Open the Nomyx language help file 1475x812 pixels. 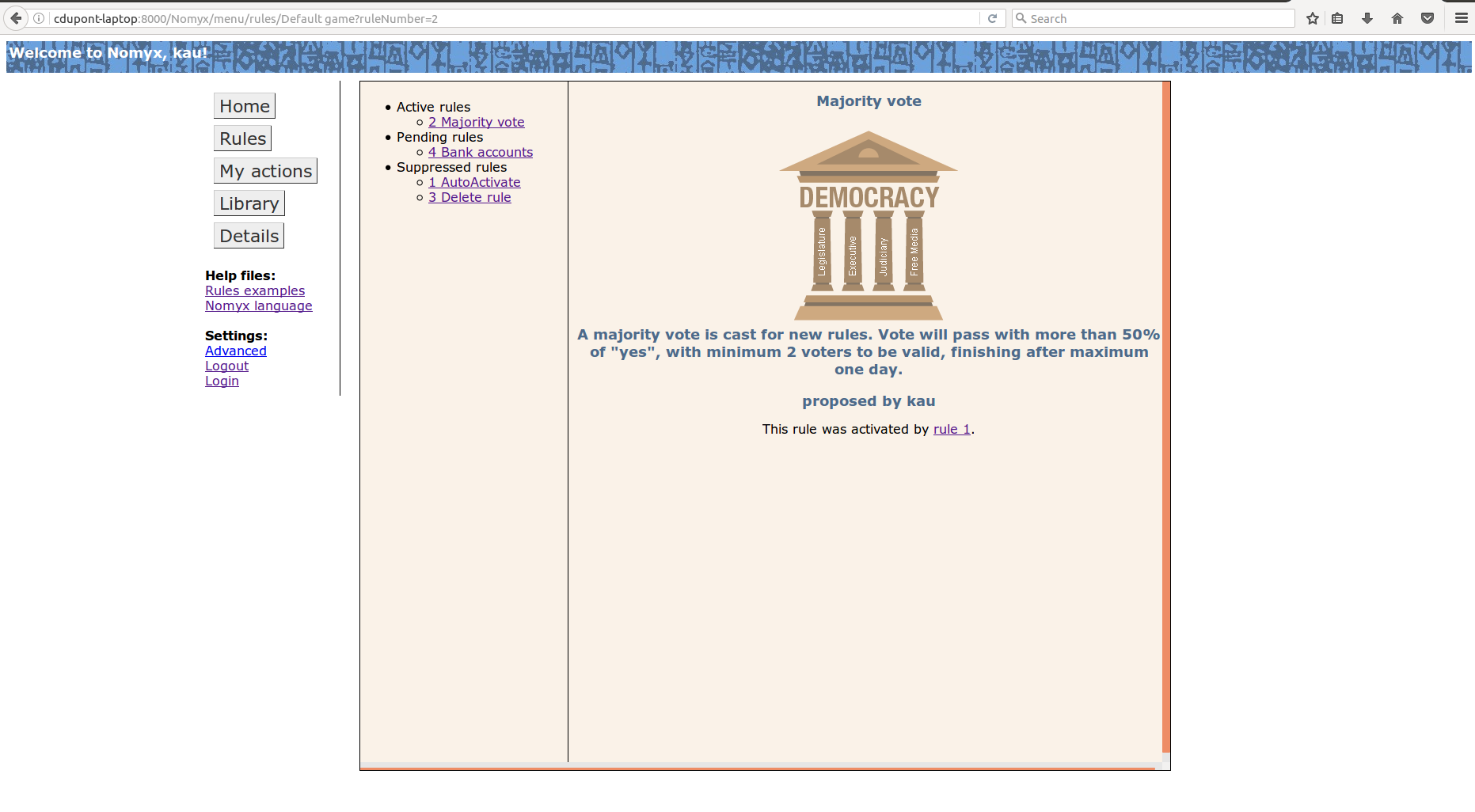(258, 305)
